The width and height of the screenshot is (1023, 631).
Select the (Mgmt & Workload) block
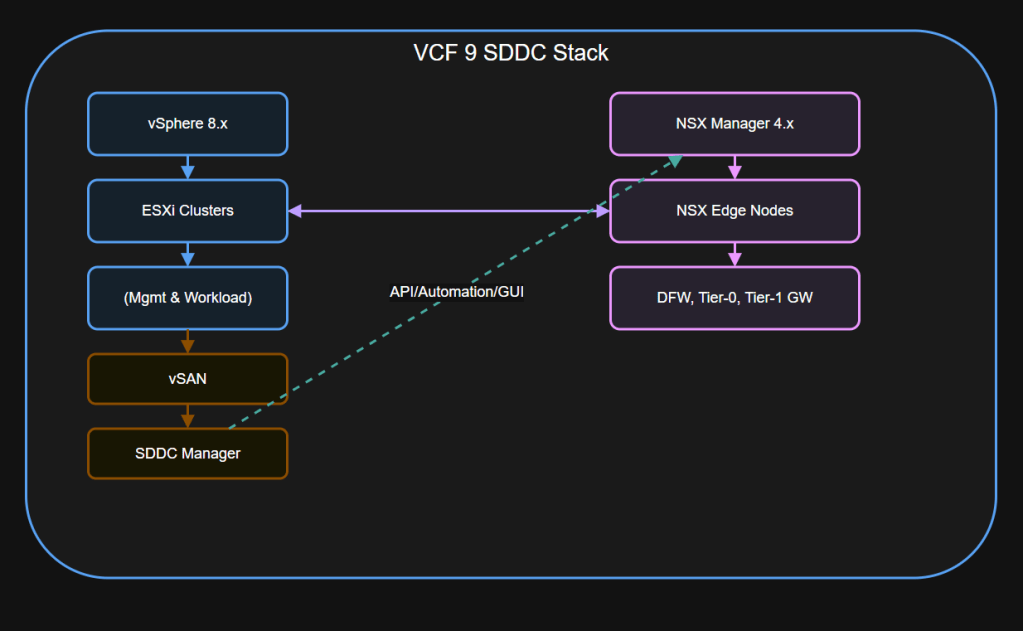coord(187,297)
